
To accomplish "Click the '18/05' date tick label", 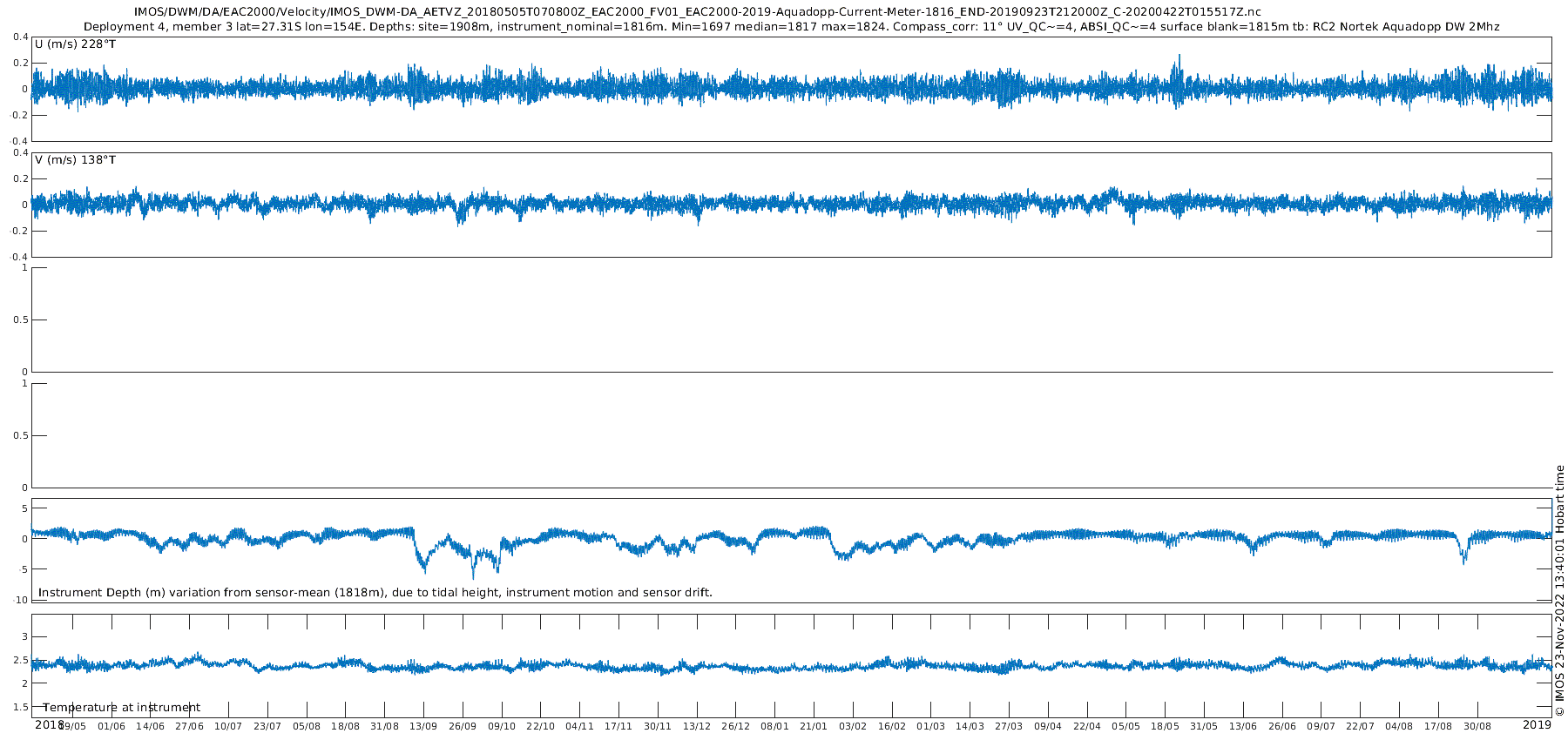I will (1166, 726).
